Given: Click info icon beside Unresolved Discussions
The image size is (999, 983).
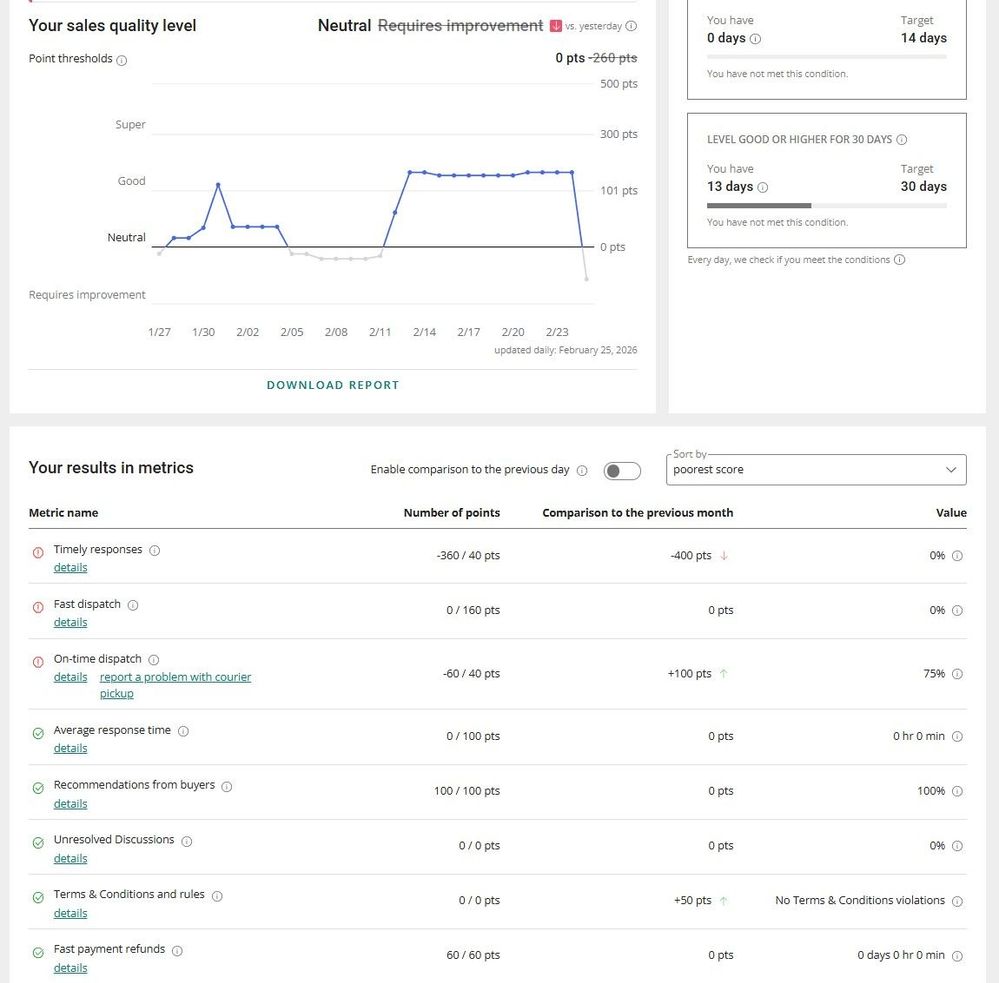Looking at the screenshot, I should [x=187, y=841].
